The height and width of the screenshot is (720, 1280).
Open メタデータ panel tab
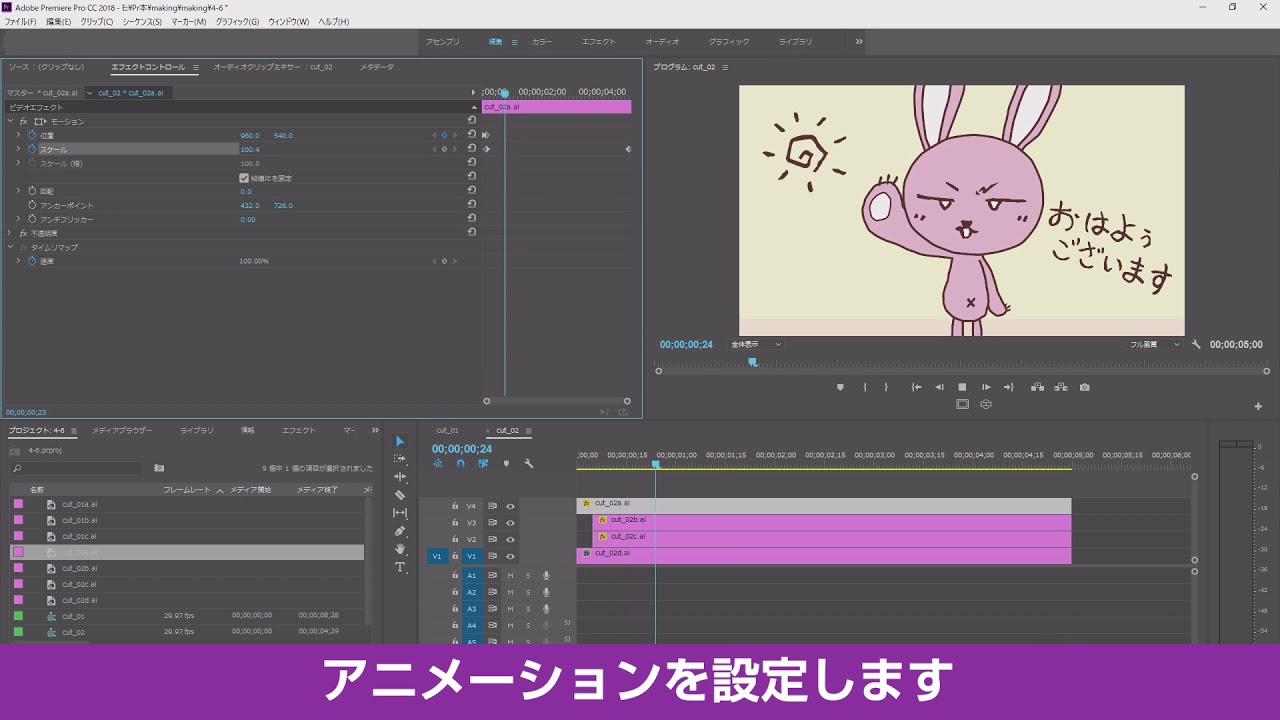[377, 67]
